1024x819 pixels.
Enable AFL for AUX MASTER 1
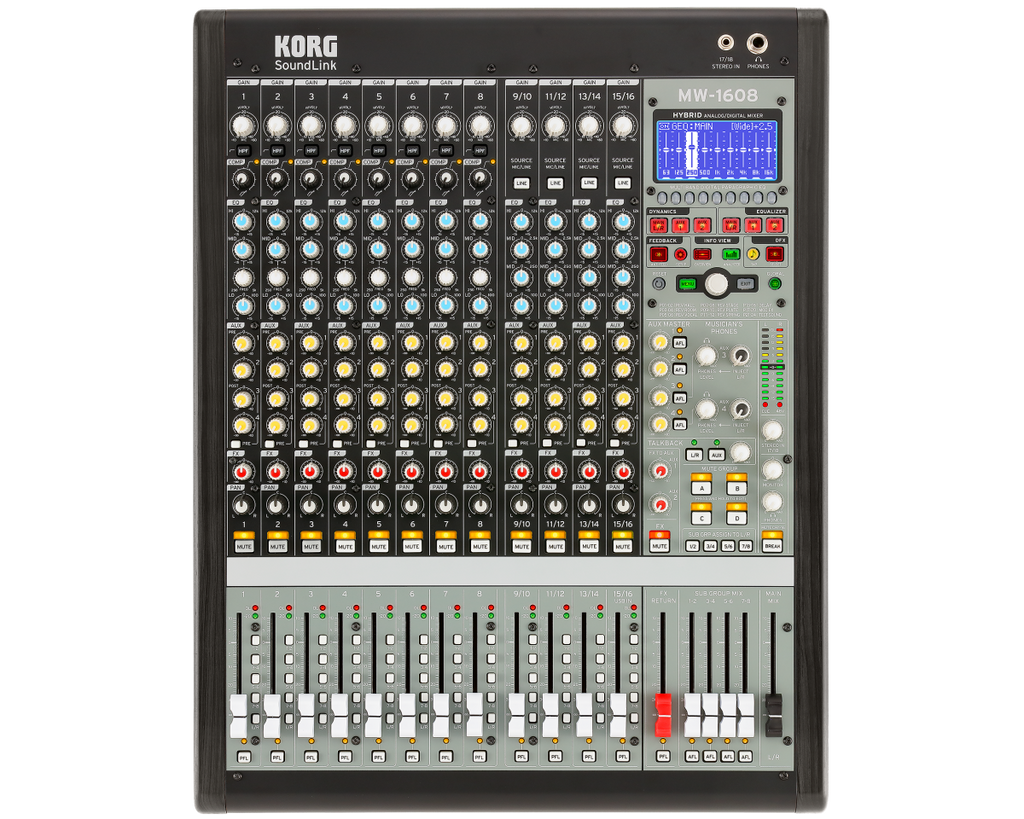pyautogui.click(x=680, y=343)
